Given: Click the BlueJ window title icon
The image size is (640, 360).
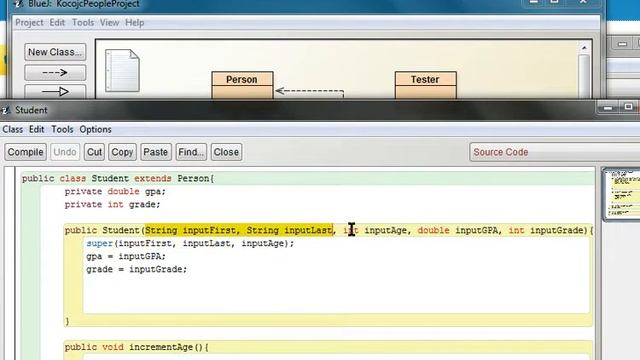Looking at the screenshot, I should [x=18, y=4].
